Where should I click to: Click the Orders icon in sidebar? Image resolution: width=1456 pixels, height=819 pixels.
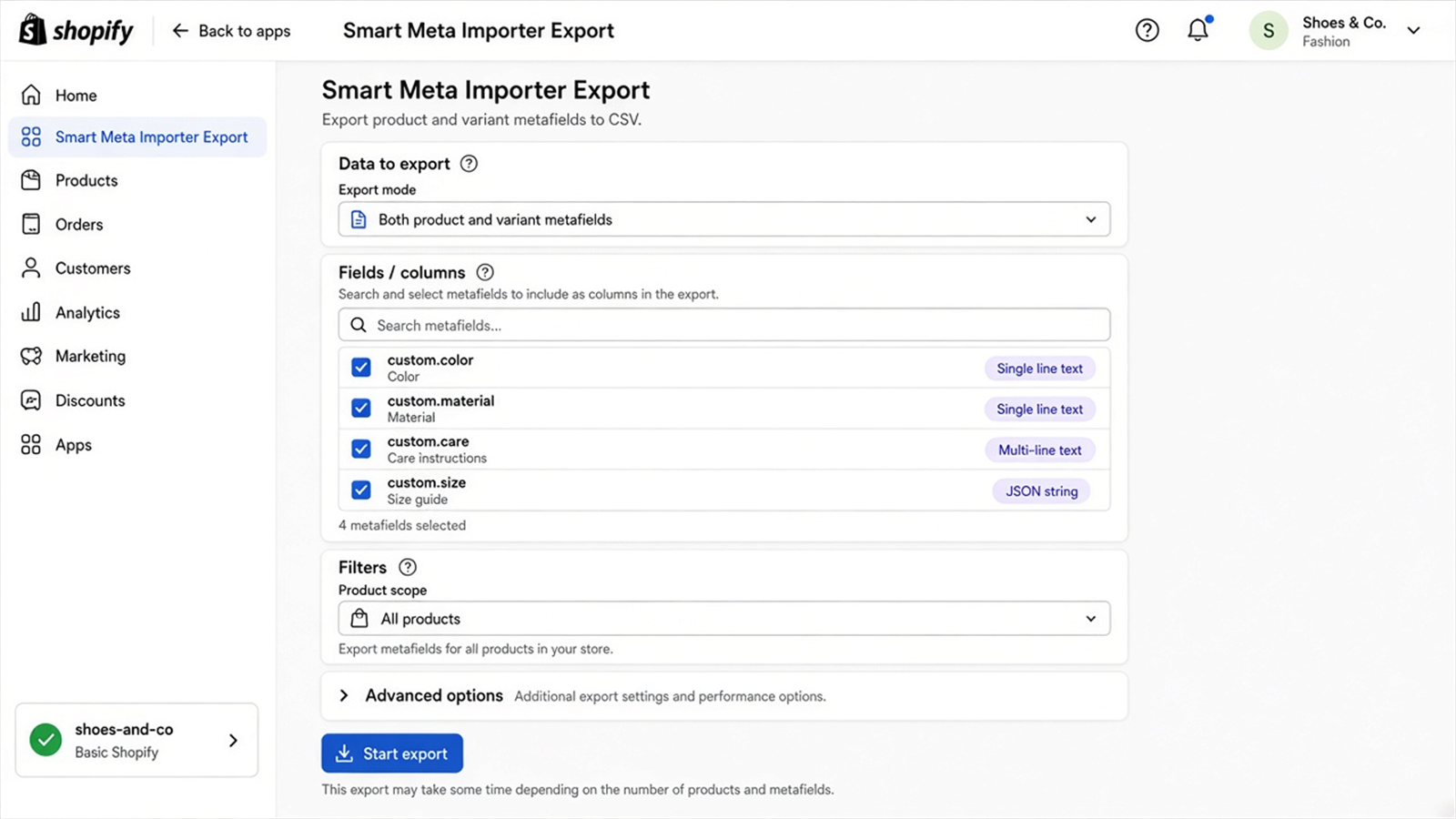[31, 224]
